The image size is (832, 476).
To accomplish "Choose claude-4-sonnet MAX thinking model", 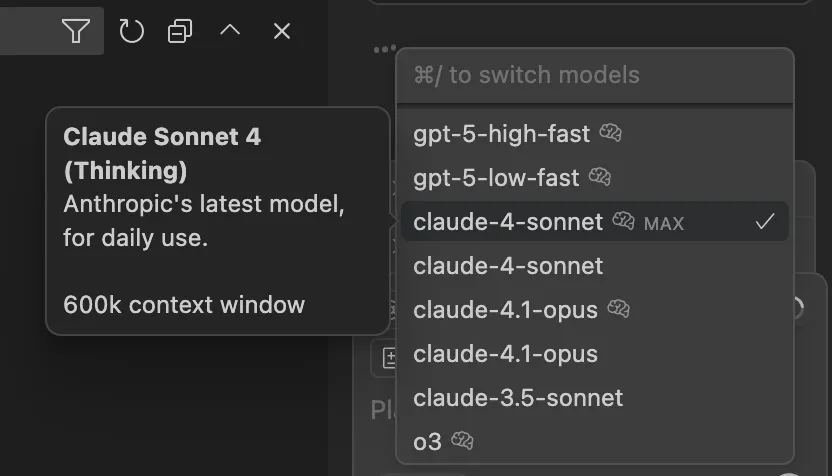I will 508,222.
